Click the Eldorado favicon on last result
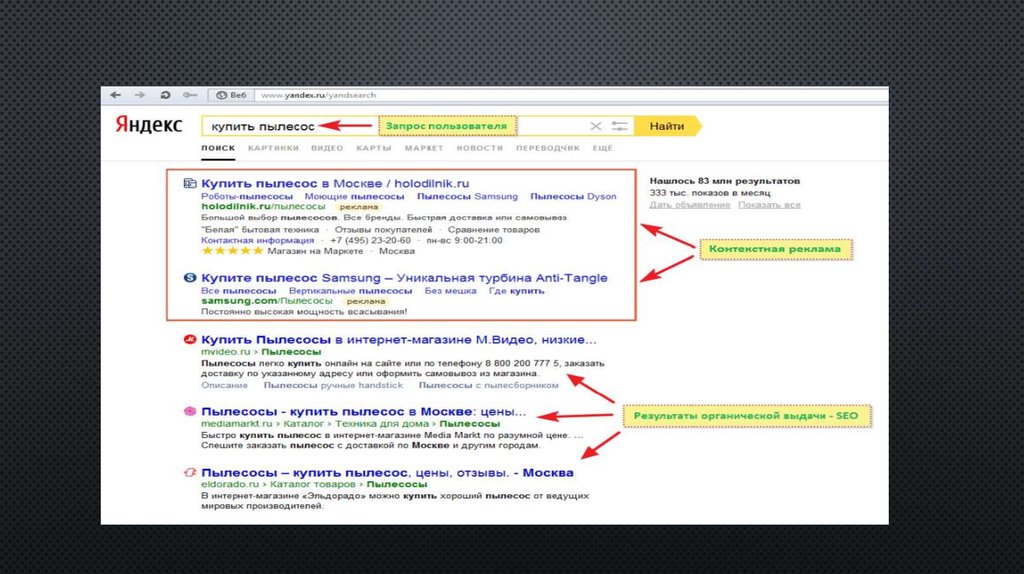The image size is (1024, 574). click(190, 473)
